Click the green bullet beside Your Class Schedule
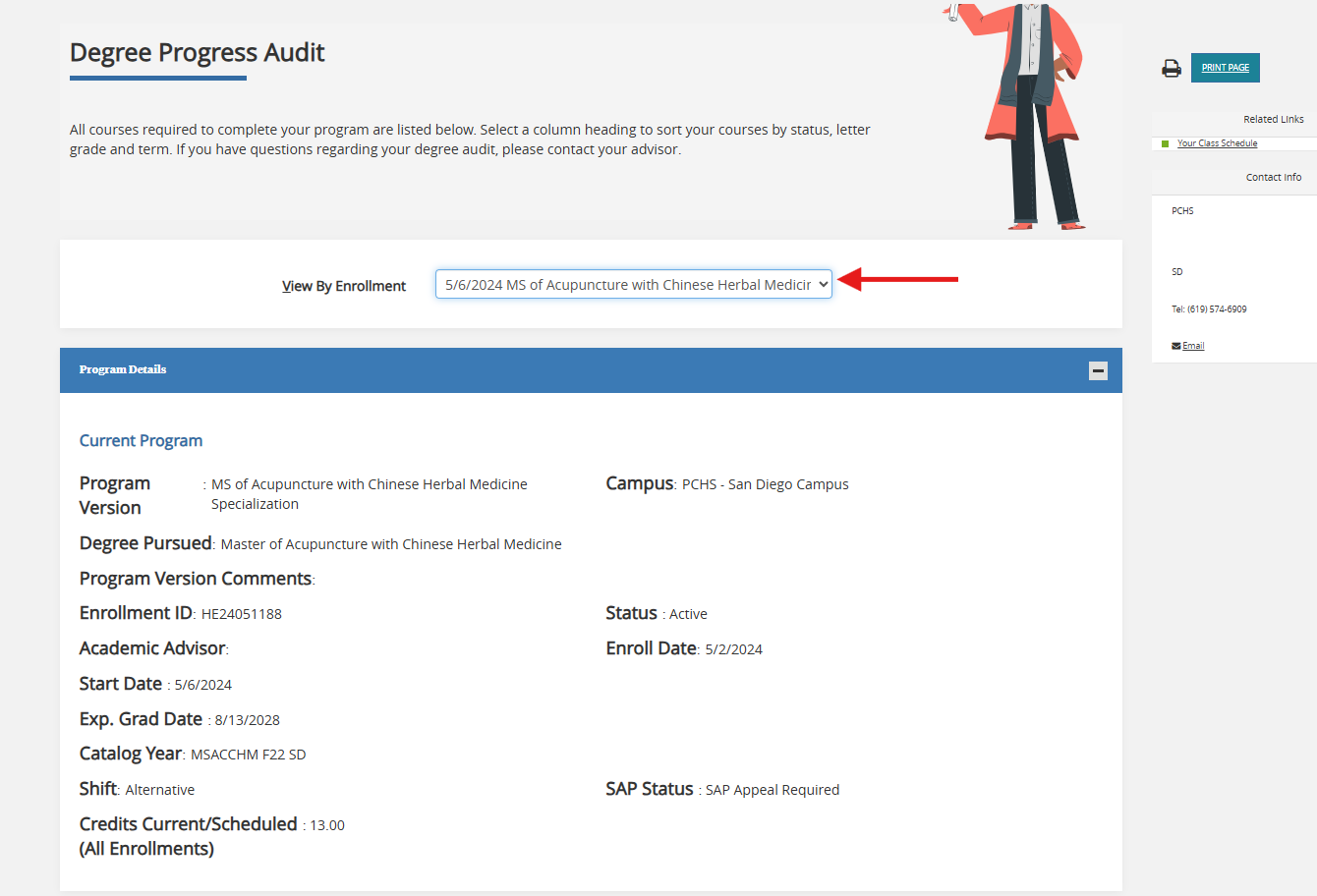 click(x=1165, y=143)
